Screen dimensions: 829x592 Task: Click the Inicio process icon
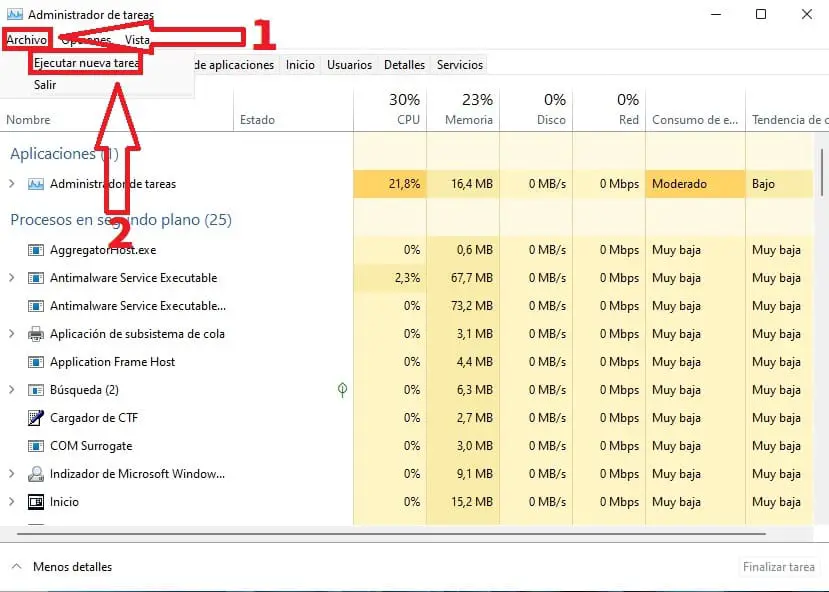click(x=36, y=502)
